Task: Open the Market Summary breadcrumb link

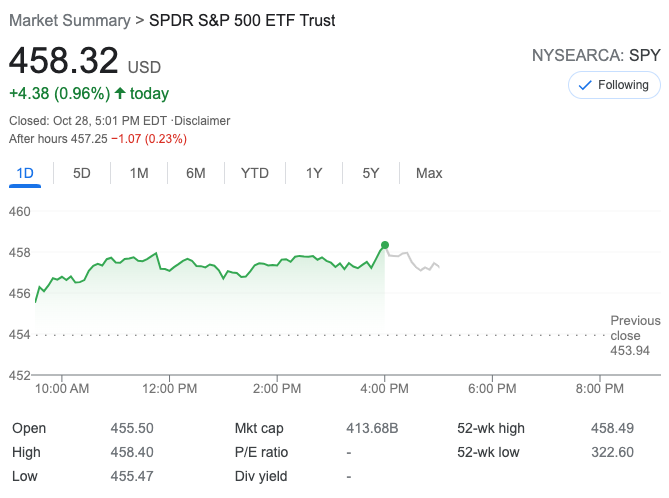Action: tap(70, 20)
